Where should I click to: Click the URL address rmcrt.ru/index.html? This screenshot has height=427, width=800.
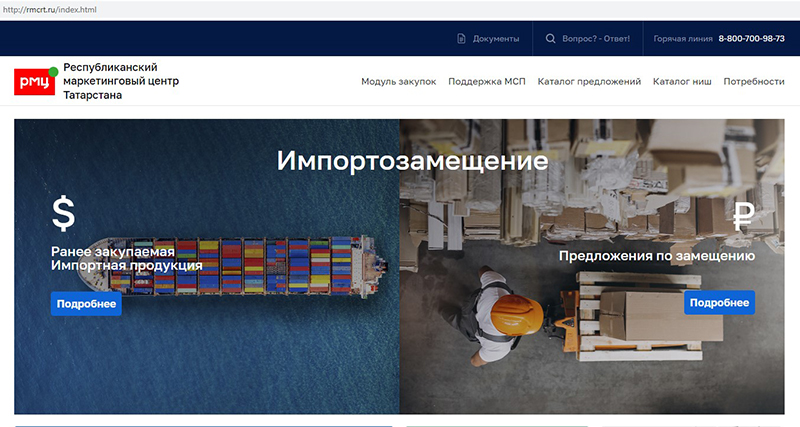point(49,10)
